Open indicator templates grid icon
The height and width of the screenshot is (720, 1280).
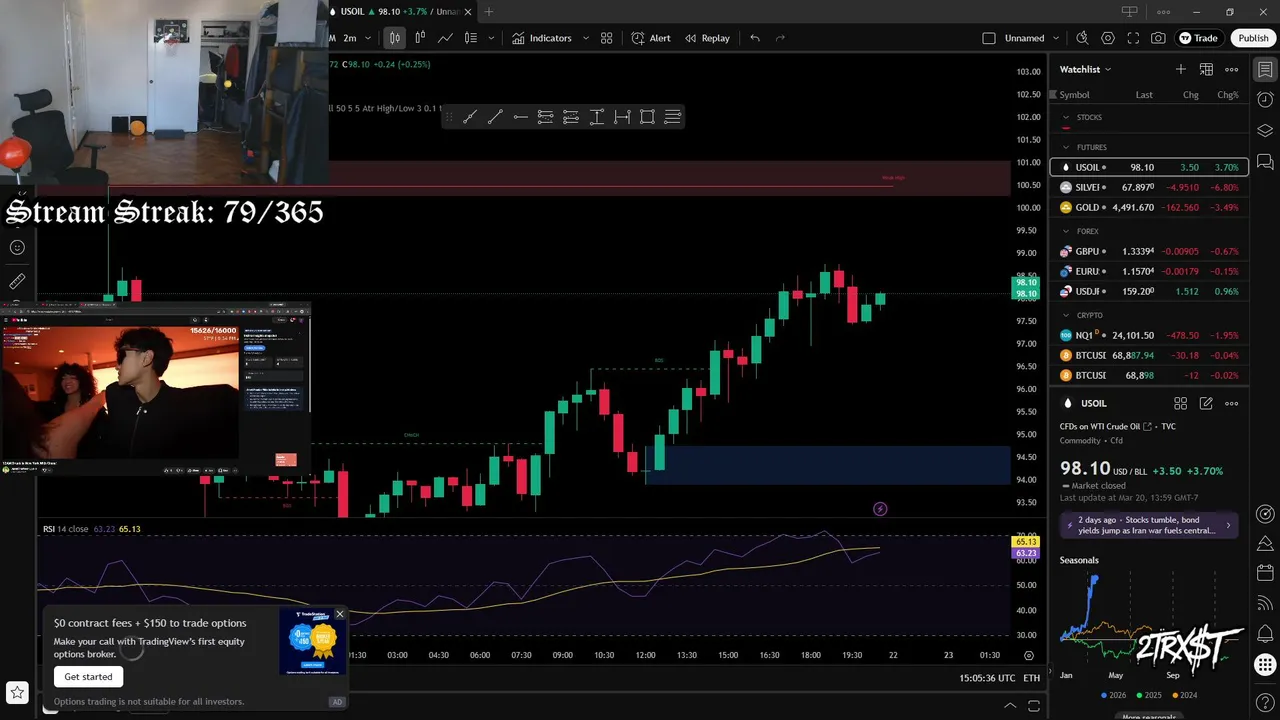click(607, 38)
